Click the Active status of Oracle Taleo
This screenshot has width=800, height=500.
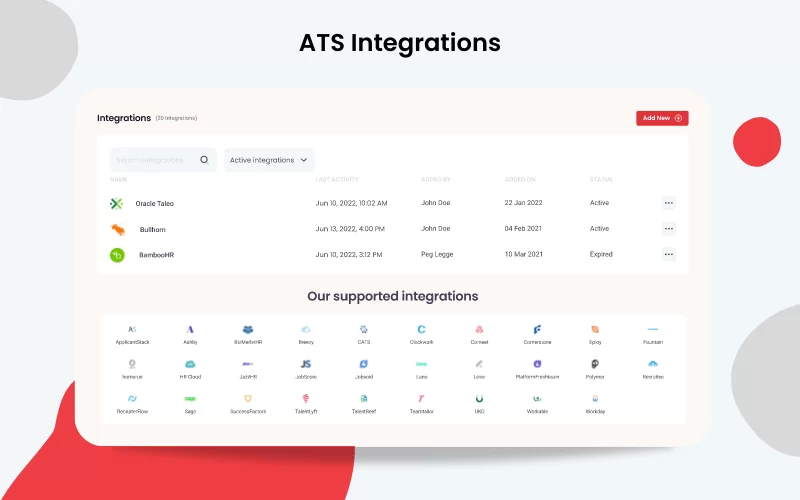599,203
